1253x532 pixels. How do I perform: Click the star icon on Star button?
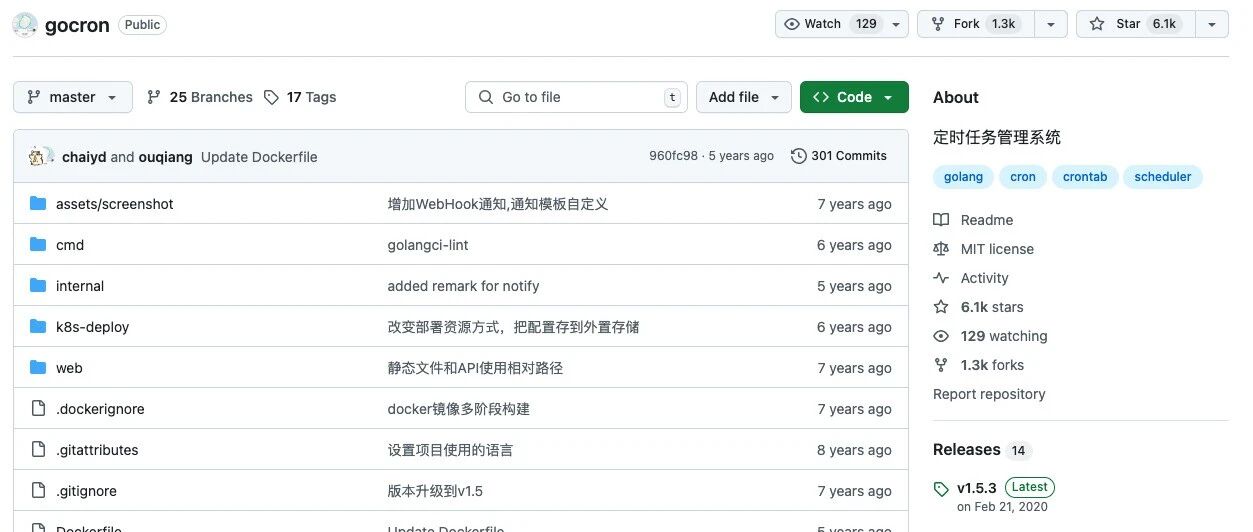tap(1097, 24)
